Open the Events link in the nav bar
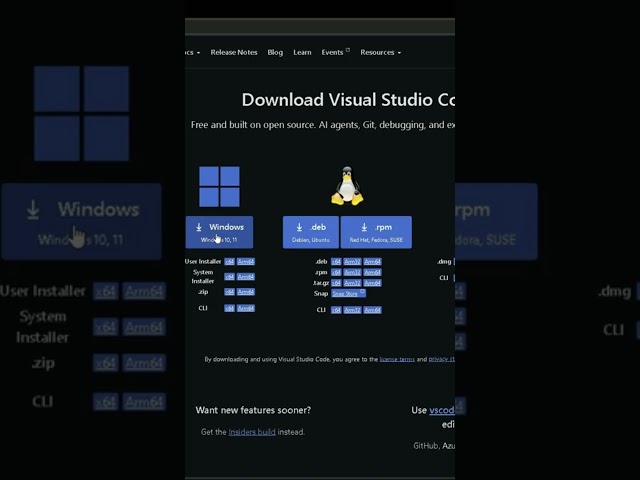 pyautogui.click(x=335, y=52)
